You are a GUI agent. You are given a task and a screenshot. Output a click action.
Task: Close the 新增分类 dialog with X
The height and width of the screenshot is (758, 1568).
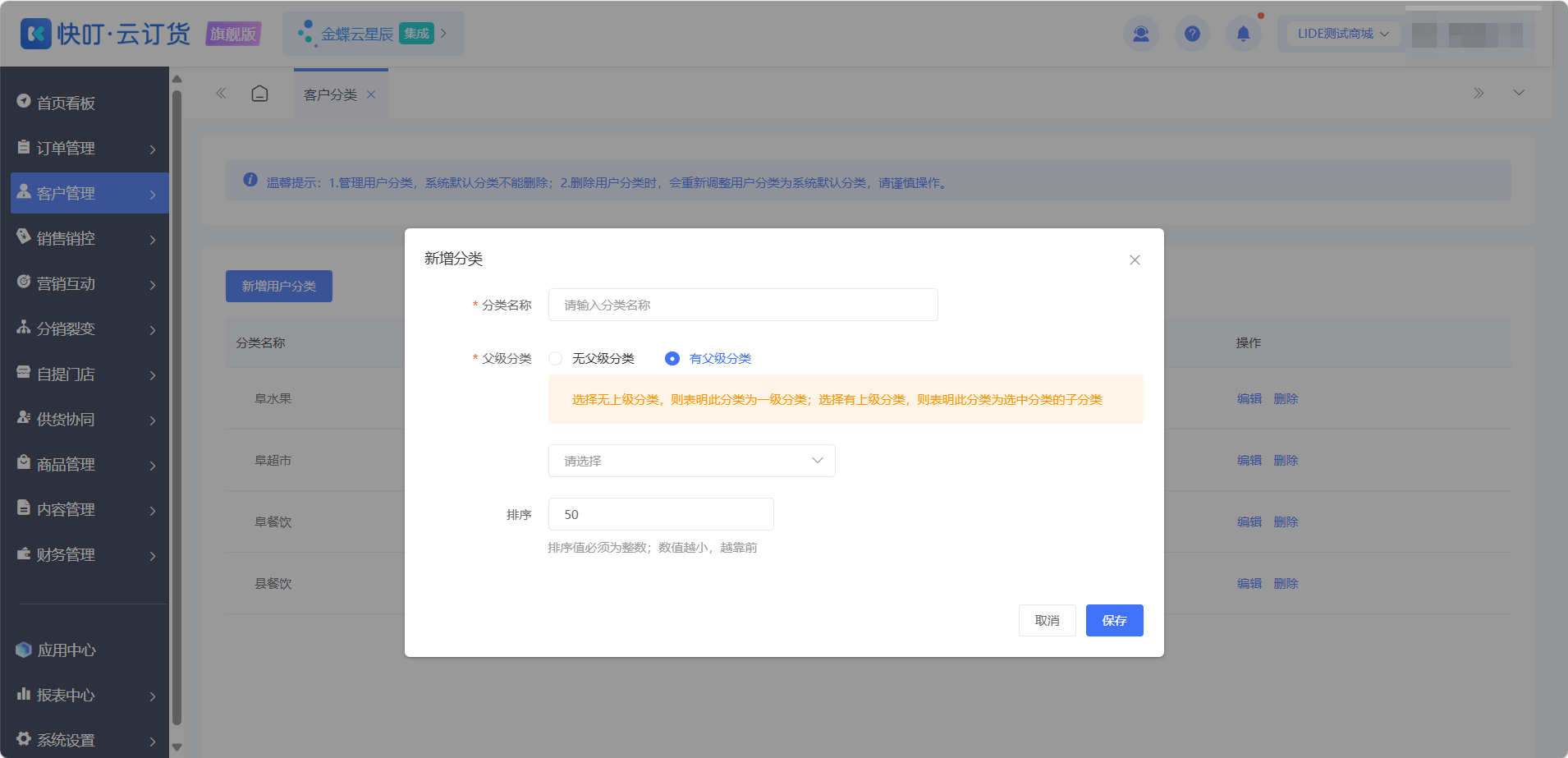(1135, 260)
